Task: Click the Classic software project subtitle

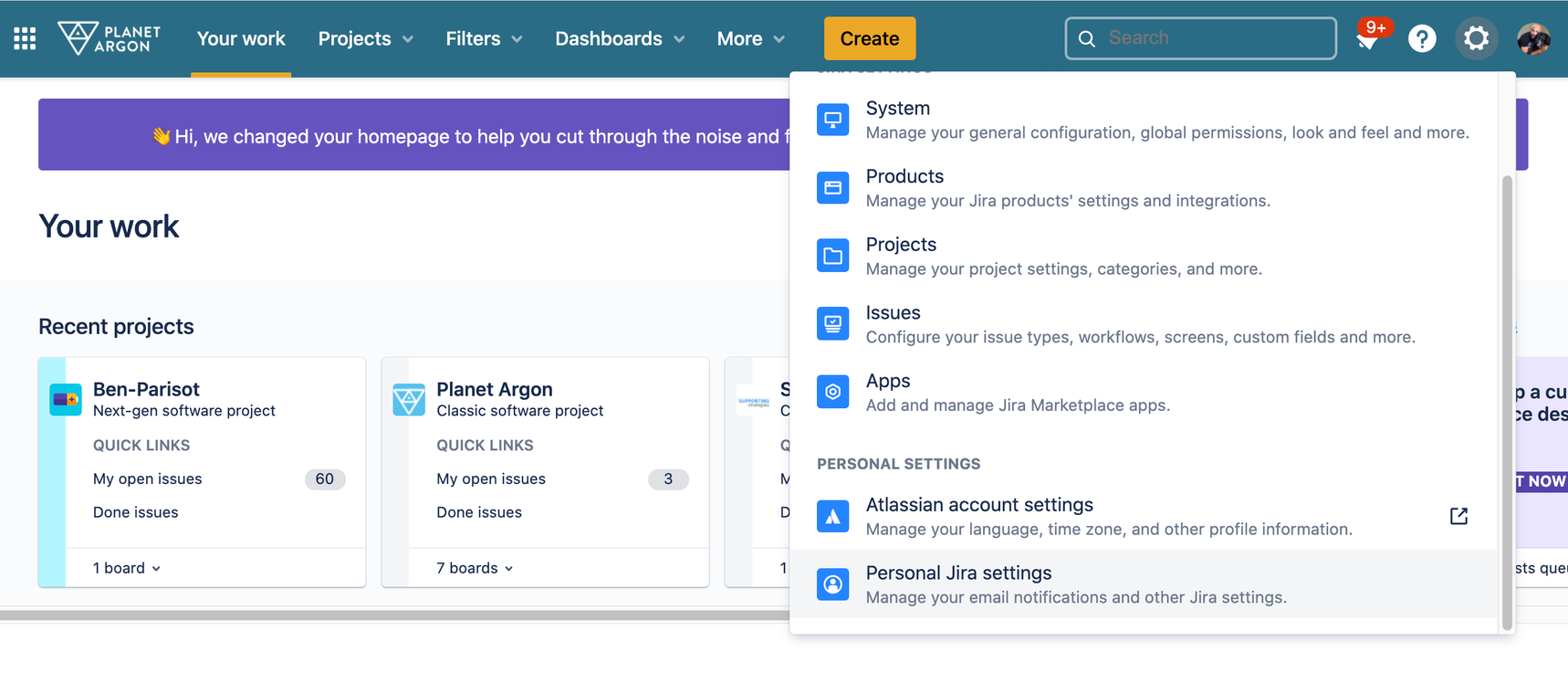Action: tap(520, 411)
